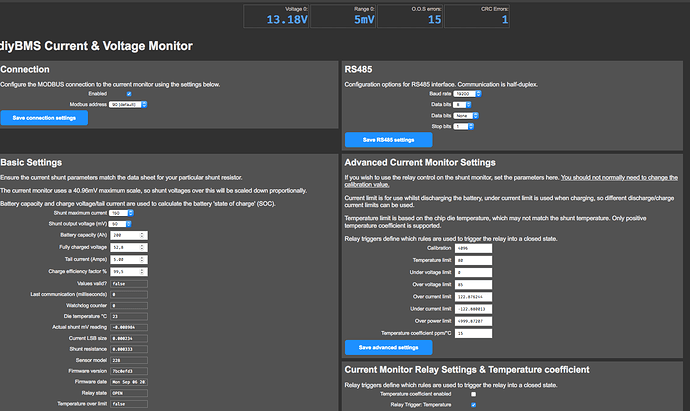Toggle the Enabled checkbox under Connection

129,94
